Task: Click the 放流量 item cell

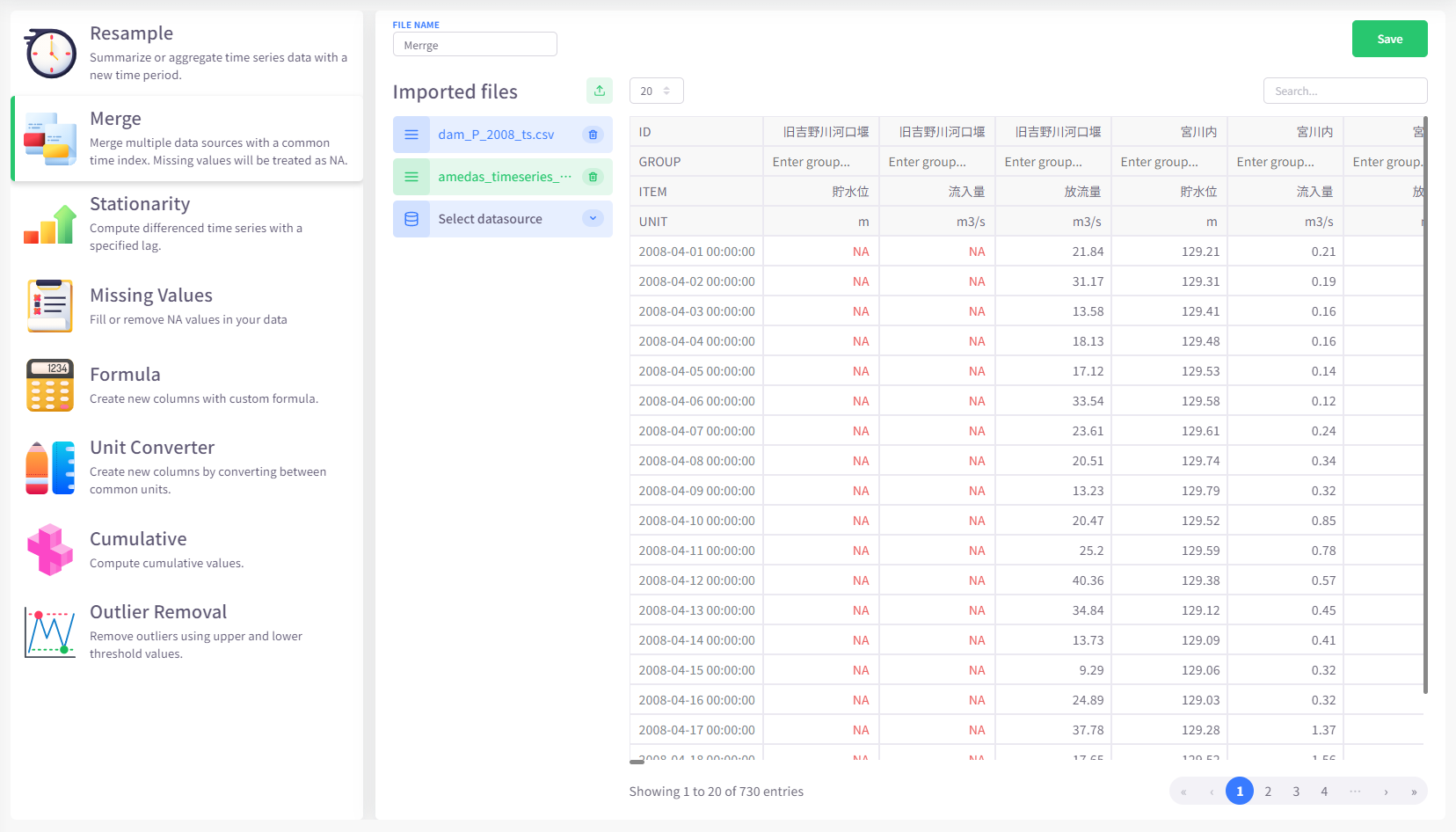Action: tap(1053, 192)
